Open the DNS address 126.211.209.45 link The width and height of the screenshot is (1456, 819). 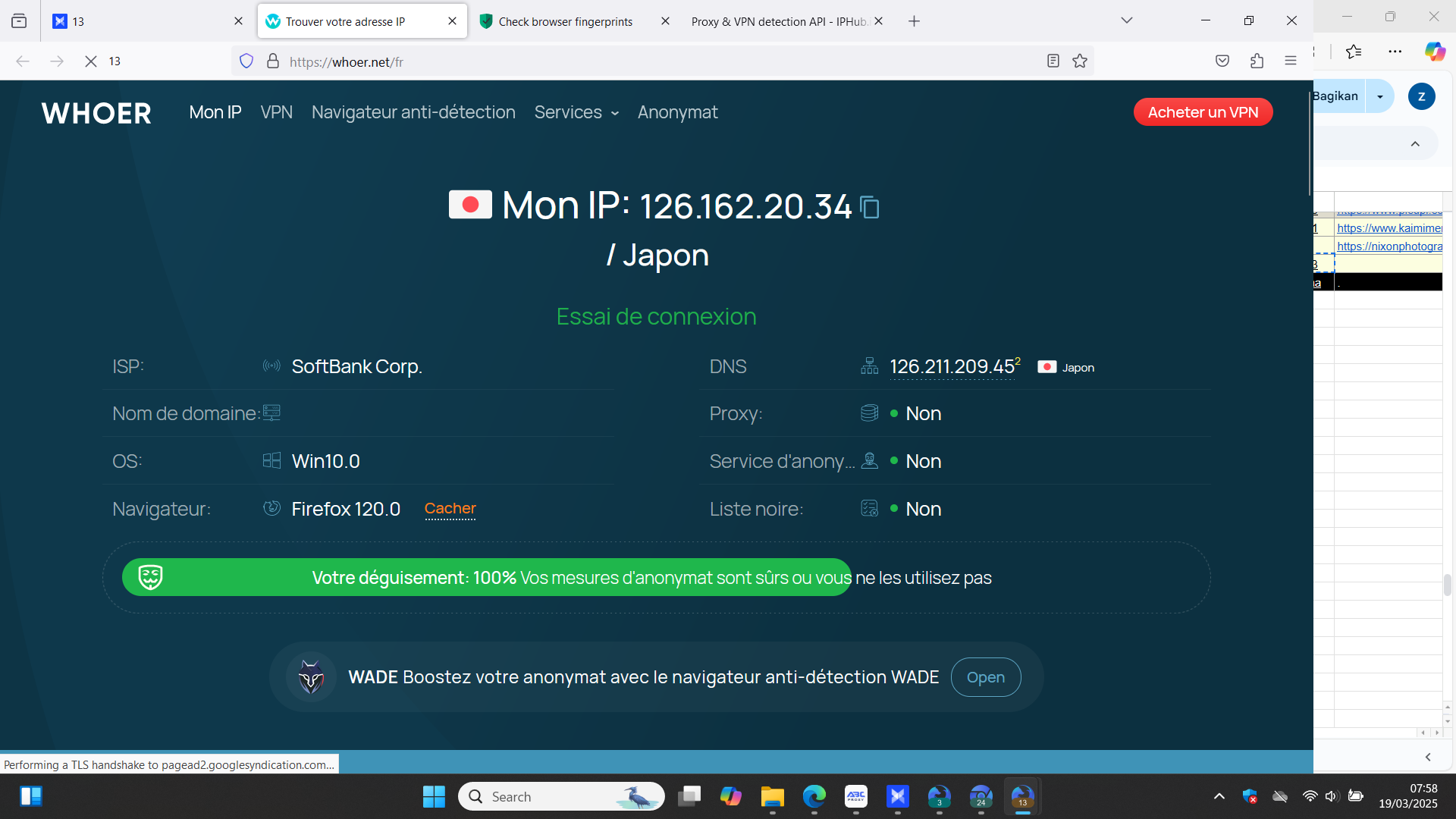coord(952,367)
